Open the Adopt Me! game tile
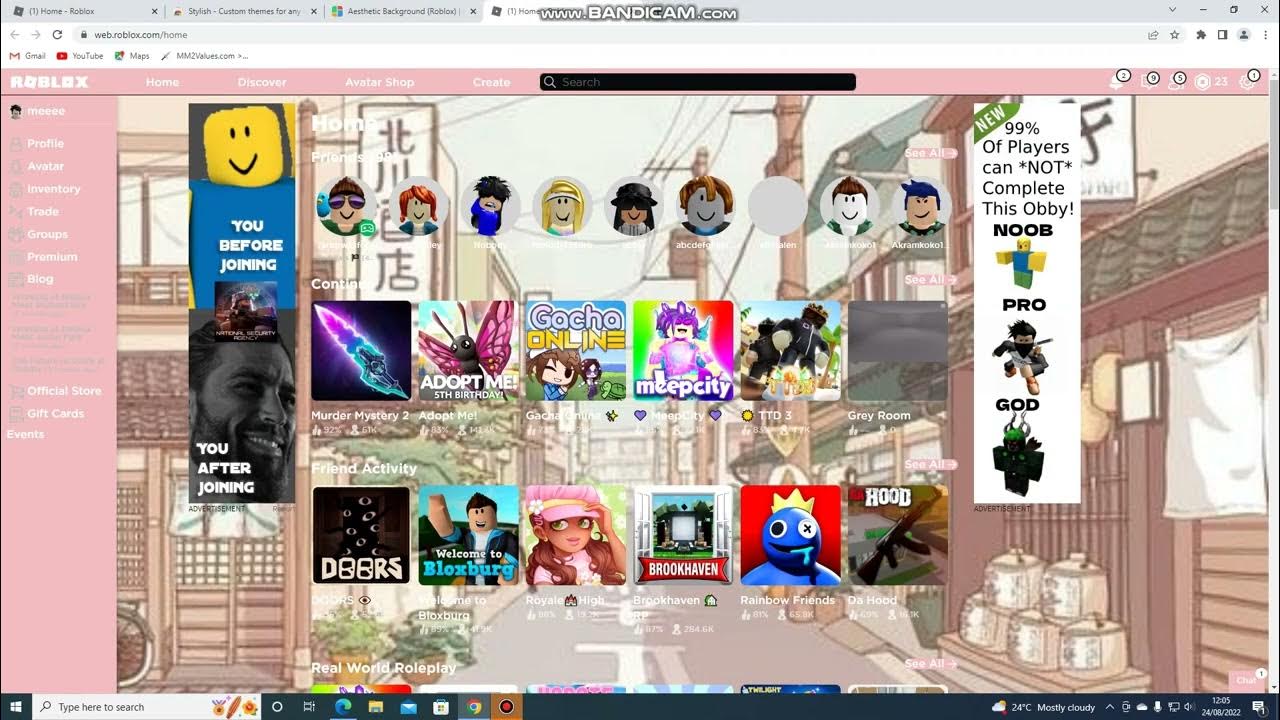This screenshot has height=720, width=1280. [x=468, y=351]
